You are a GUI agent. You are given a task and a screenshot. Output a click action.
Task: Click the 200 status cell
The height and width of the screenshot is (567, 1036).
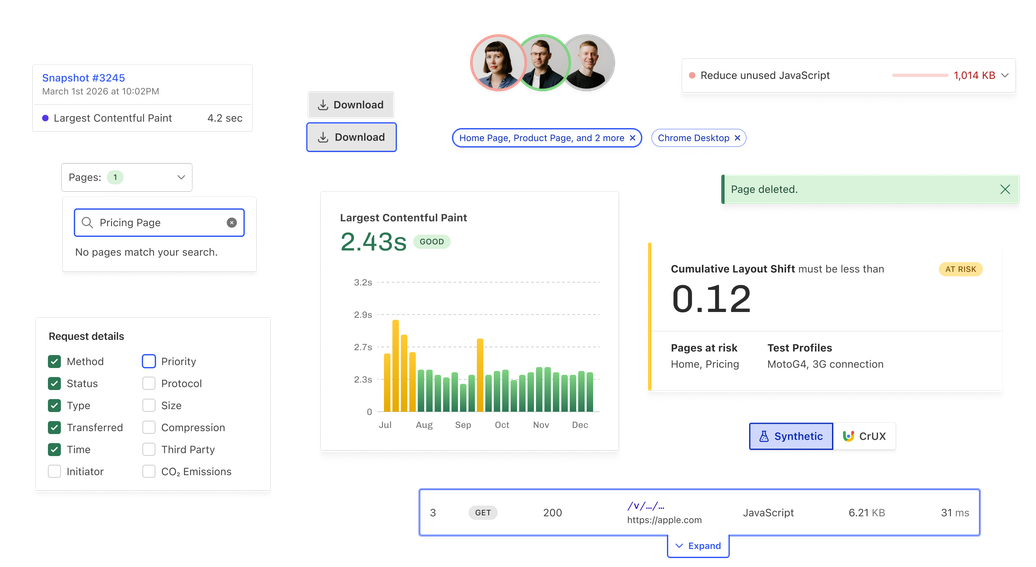point(552,513)
